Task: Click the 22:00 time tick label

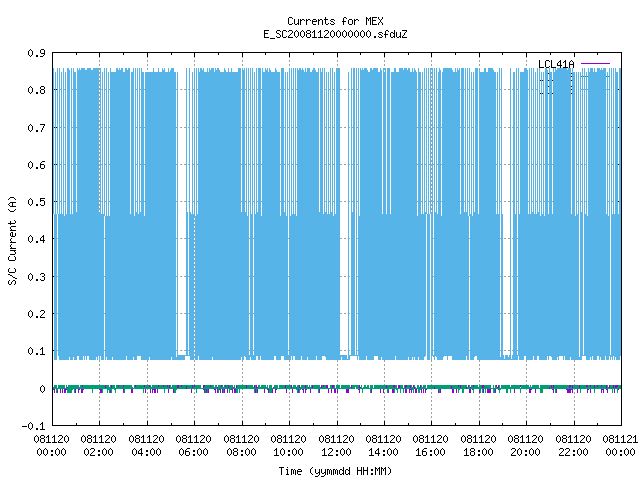Action: (573, 452)
